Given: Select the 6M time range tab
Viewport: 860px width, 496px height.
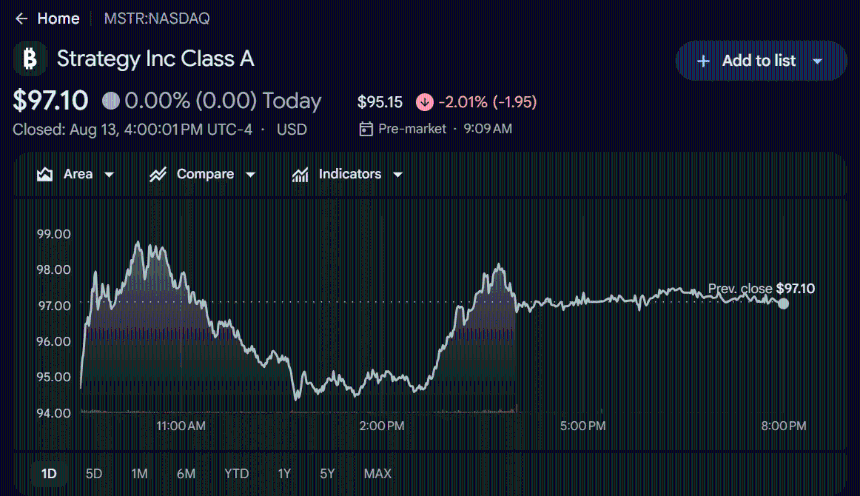Looking at the screenshot, I should [186, 474].
